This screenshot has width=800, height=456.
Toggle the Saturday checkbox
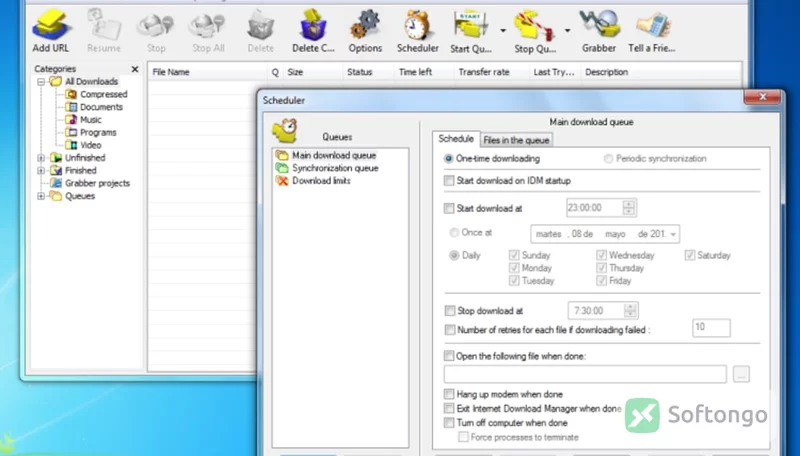[690, 255]
